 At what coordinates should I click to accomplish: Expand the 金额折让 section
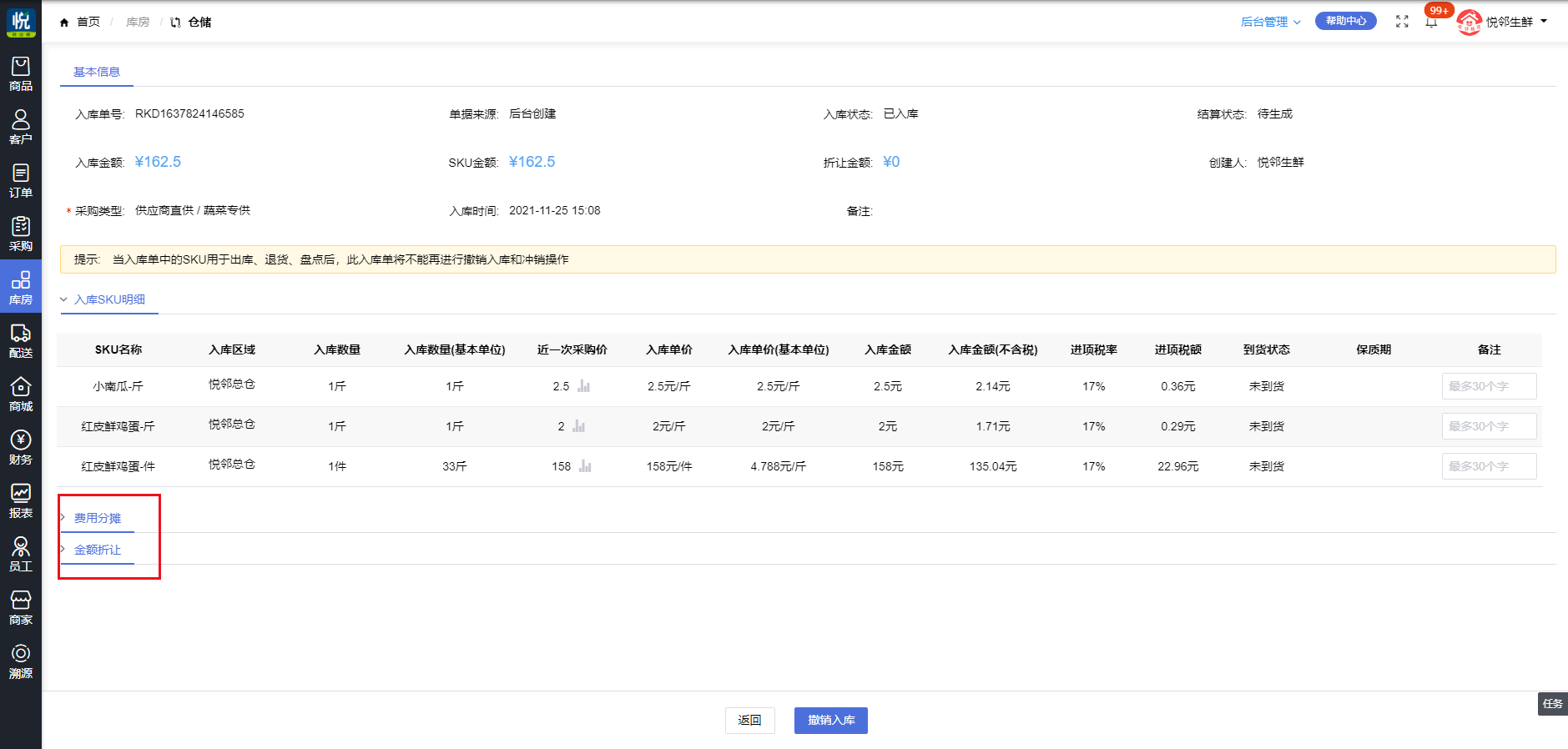point(98,550)
